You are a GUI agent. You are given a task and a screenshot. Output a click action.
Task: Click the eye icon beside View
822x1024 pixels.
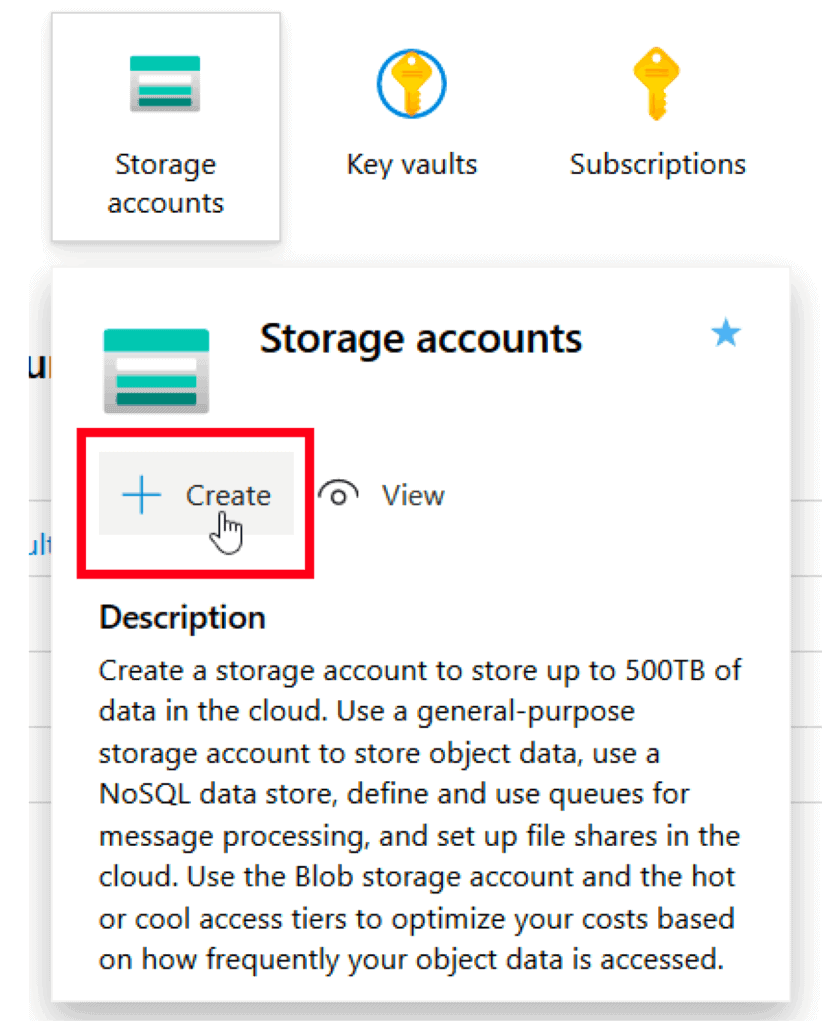click(x=339, y=495)
